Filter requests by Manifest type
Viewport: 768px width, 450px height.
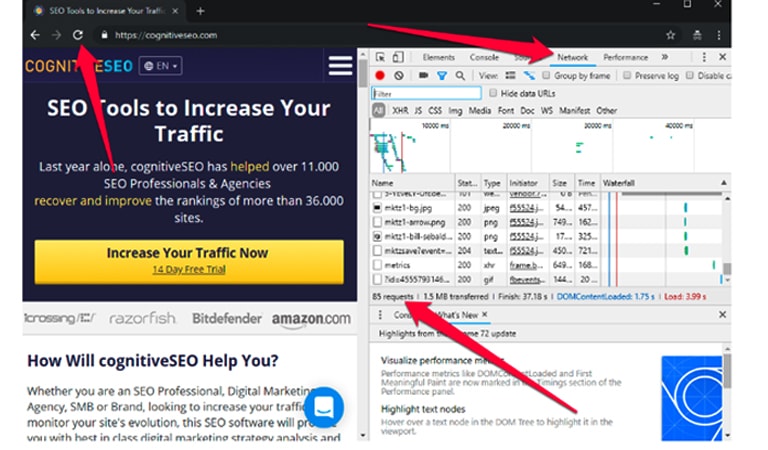(575, 111)
